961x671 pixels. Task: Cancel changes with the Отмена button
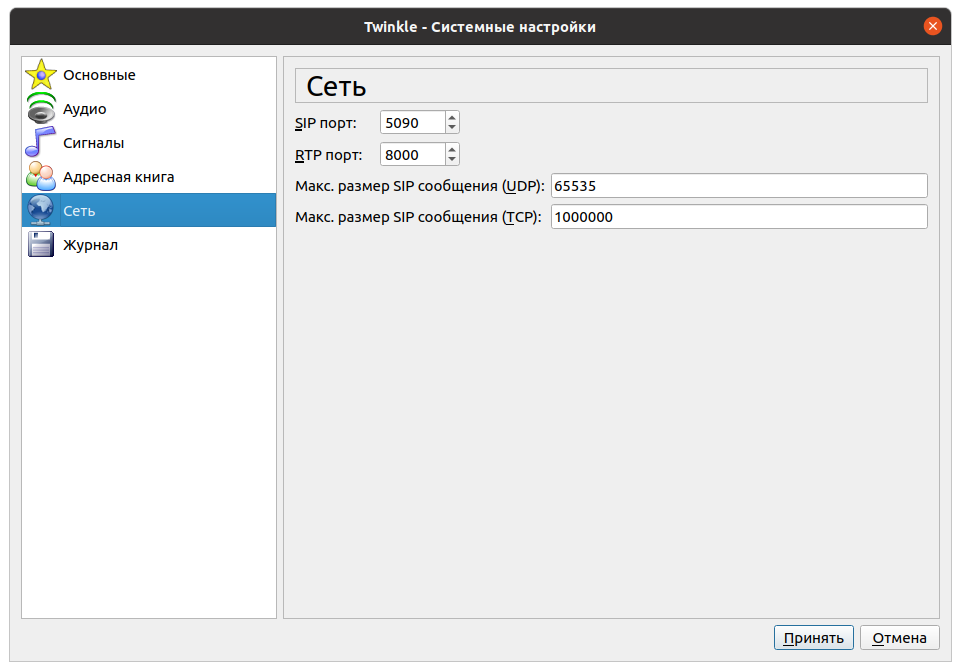tap(899, 638)
